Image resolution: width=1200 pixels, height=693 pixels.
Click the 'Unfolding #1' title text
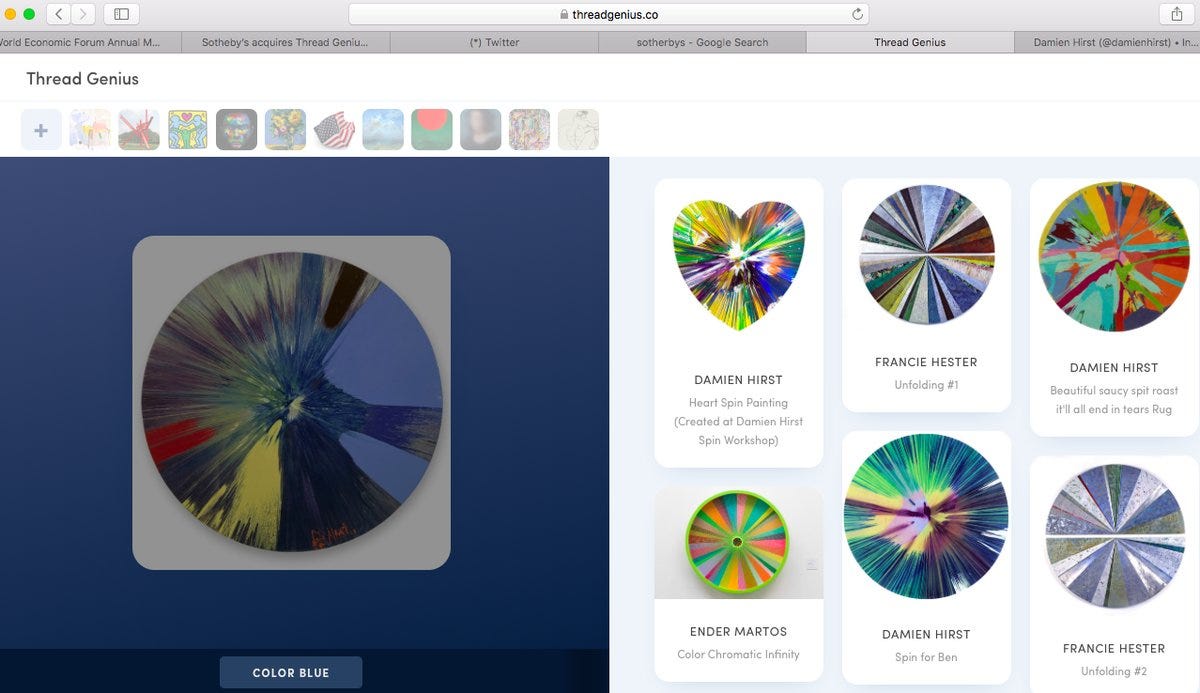tap(927, 385)
